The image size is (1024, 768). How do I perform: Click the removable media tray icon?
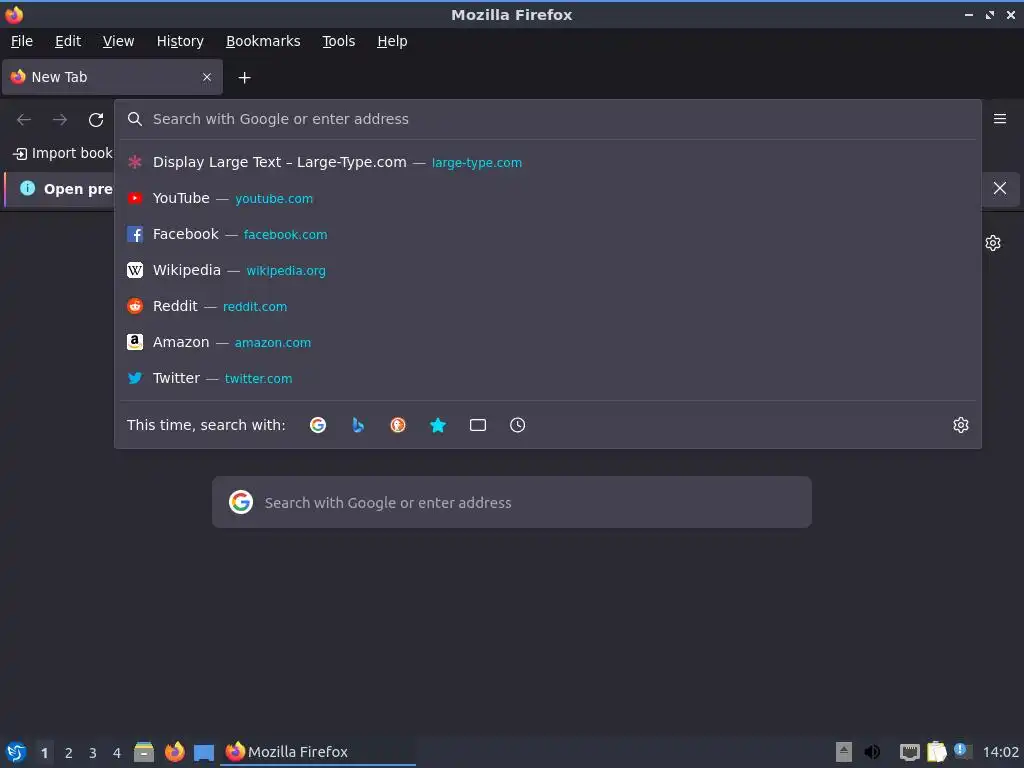click(844, 752)
